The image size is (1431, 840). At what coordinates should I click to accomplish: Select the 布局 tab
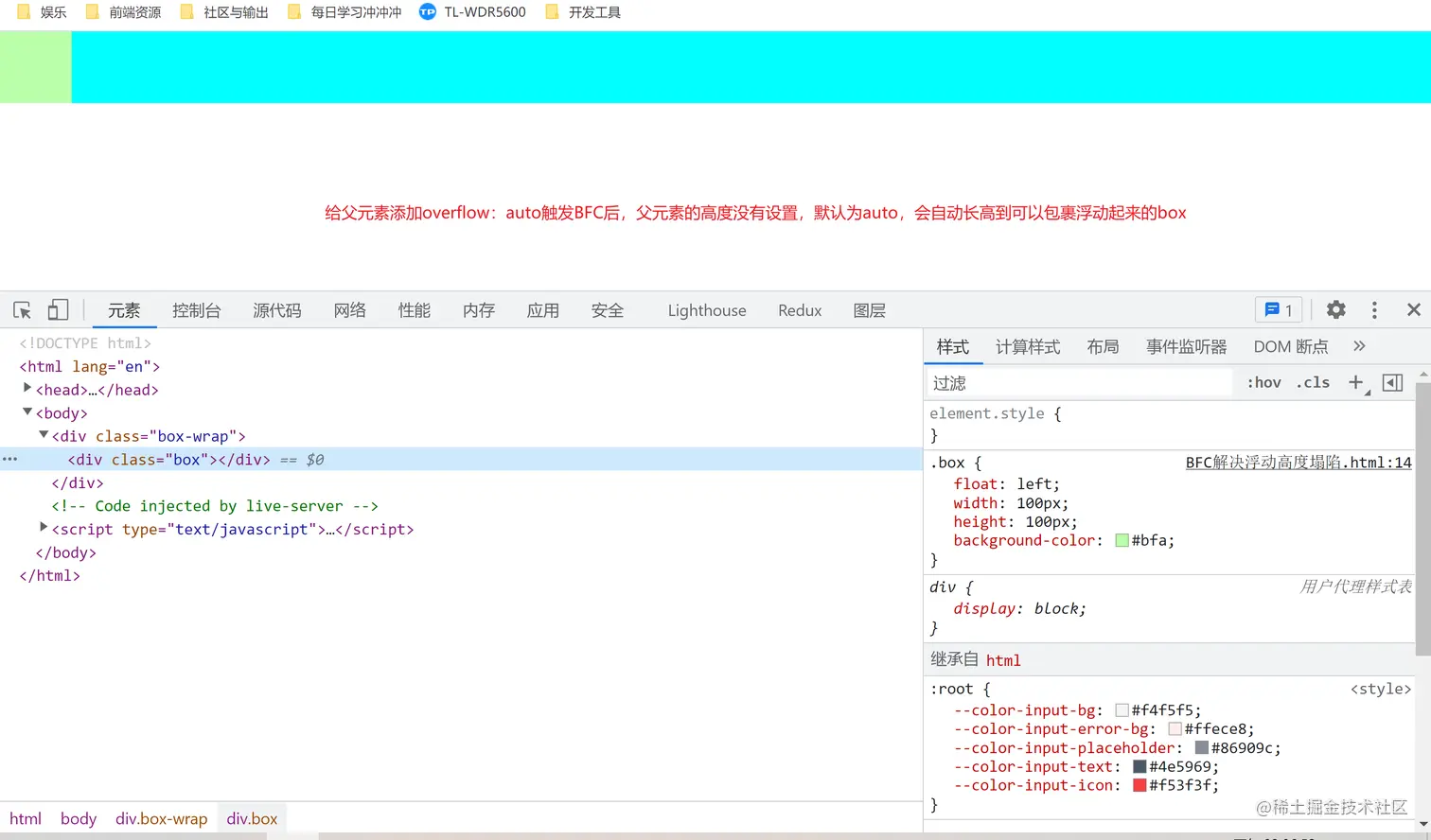1103,347
